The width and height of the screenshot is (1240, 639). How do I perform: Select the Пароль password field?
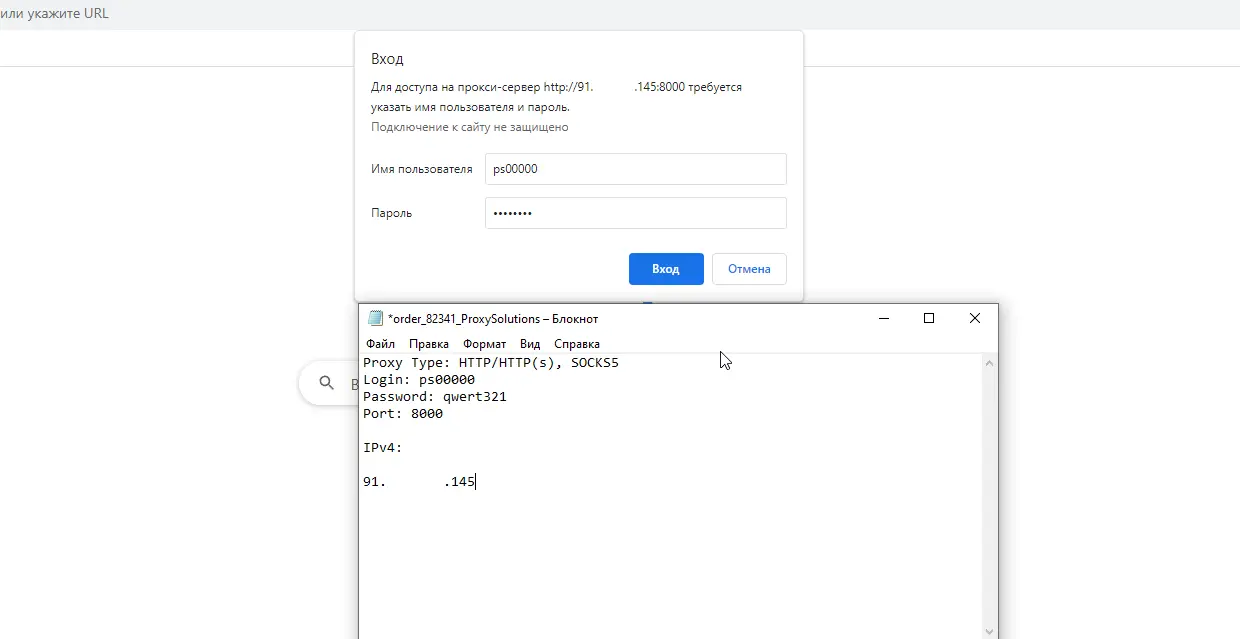(x=636, y=213)
